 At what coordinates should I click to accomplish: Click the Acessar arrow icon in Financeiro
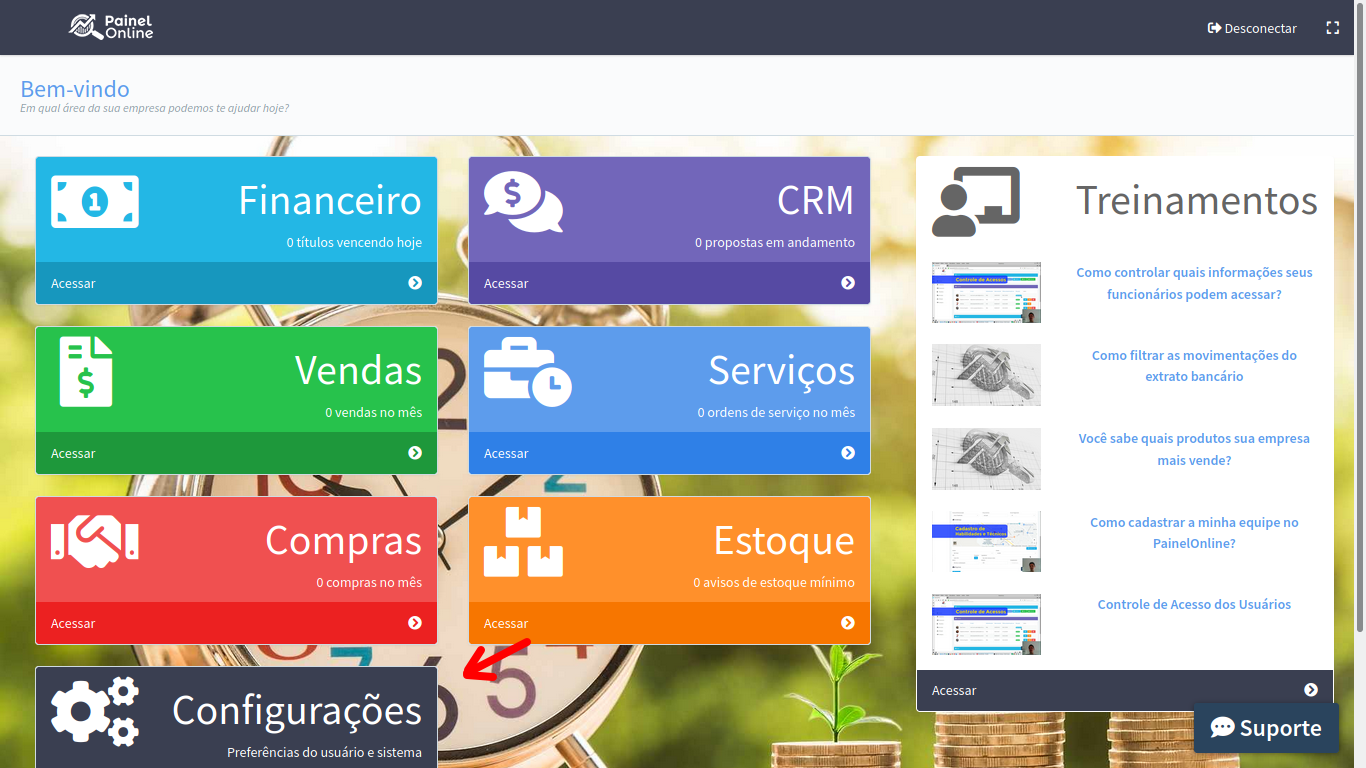[415, 283]
